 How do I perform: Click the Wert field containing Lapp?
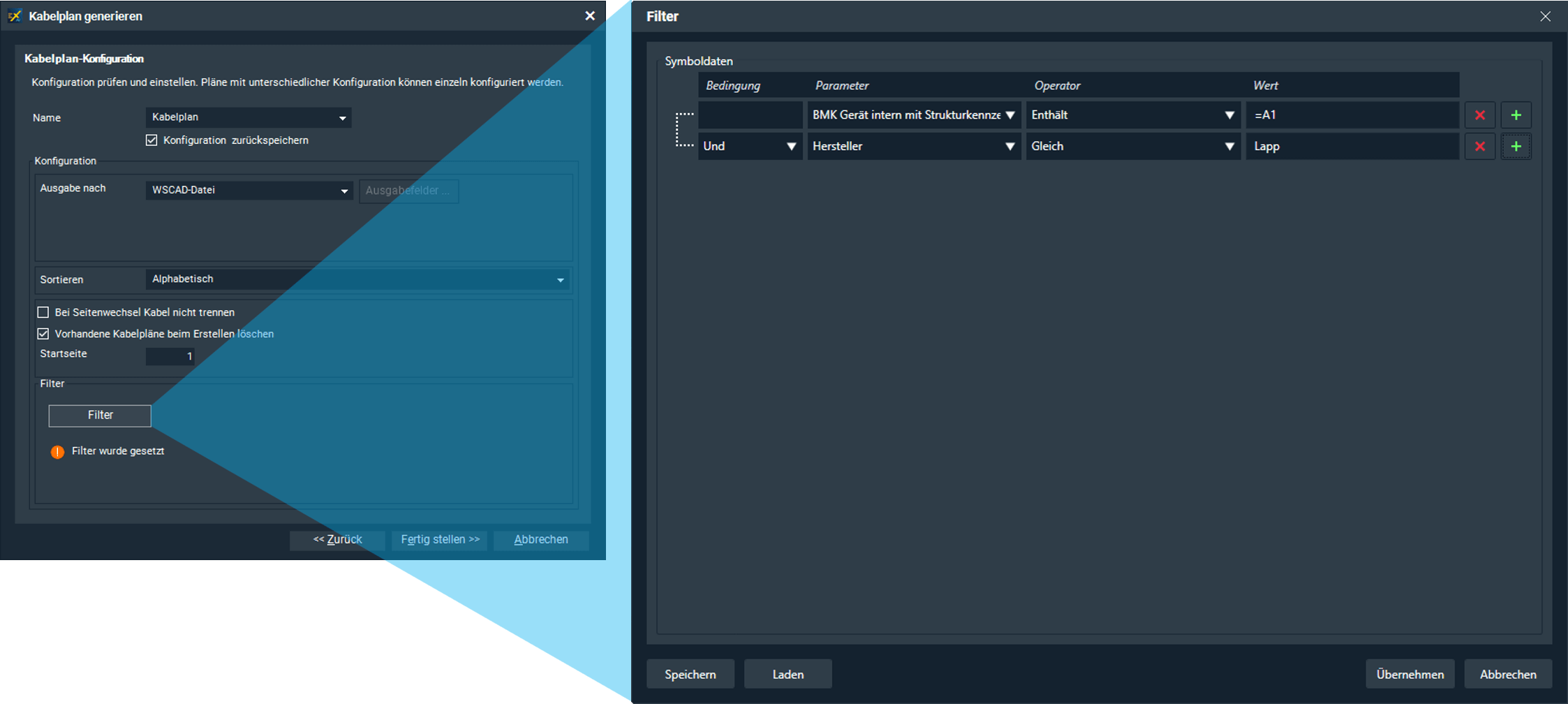(1352, 147)
